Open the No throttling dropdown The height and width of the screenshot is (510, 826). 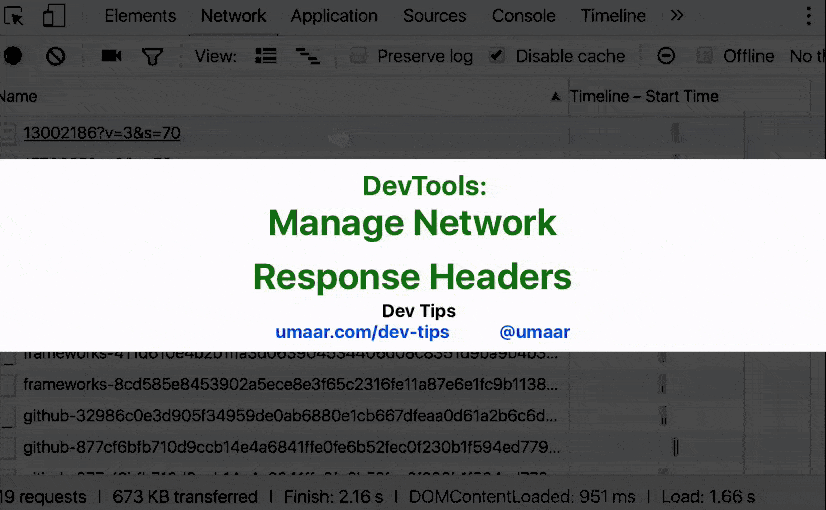807,56
